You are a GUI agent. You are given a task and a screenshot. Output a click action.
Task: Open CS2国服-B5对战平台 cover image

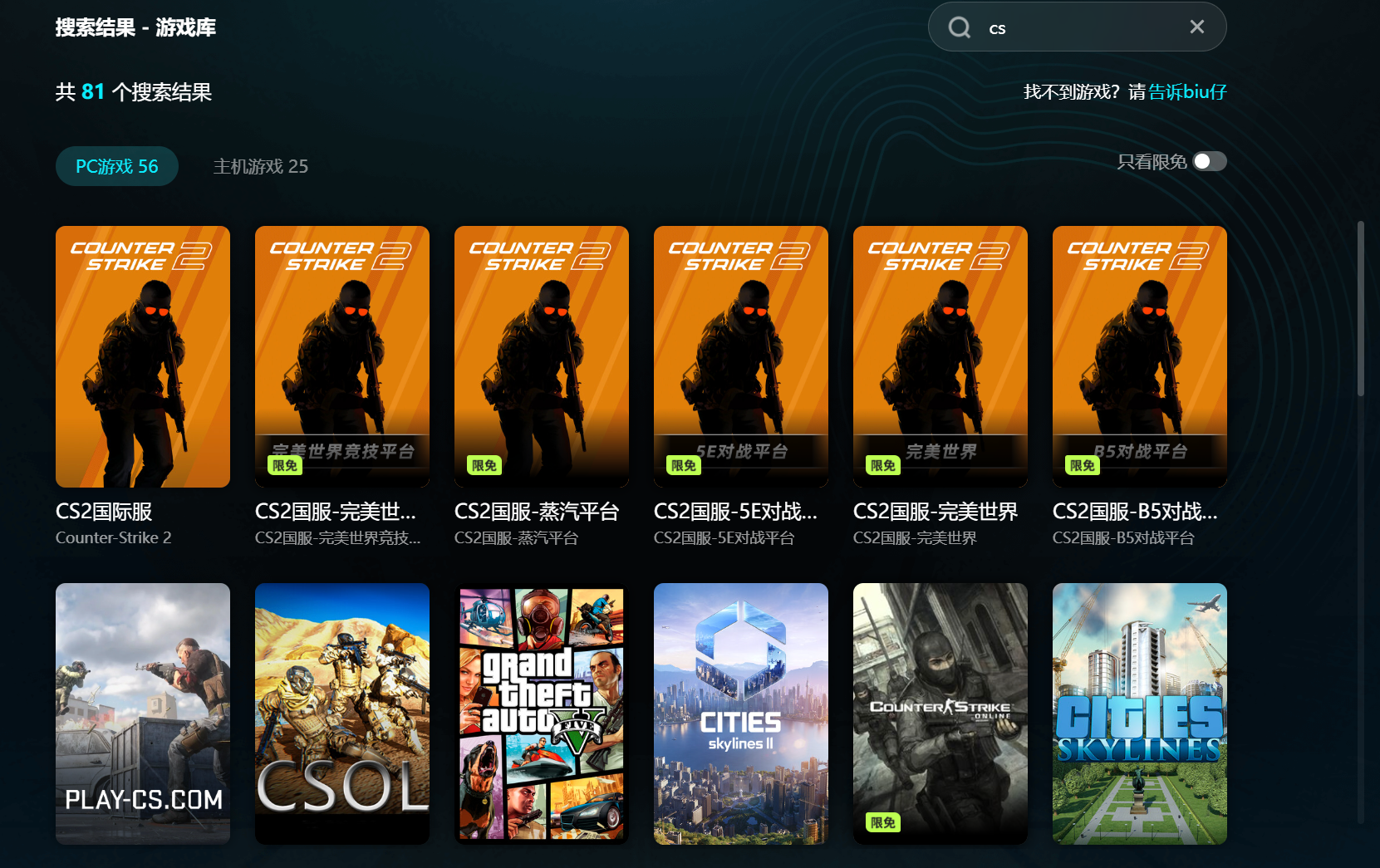click(x=1140, y=356)
